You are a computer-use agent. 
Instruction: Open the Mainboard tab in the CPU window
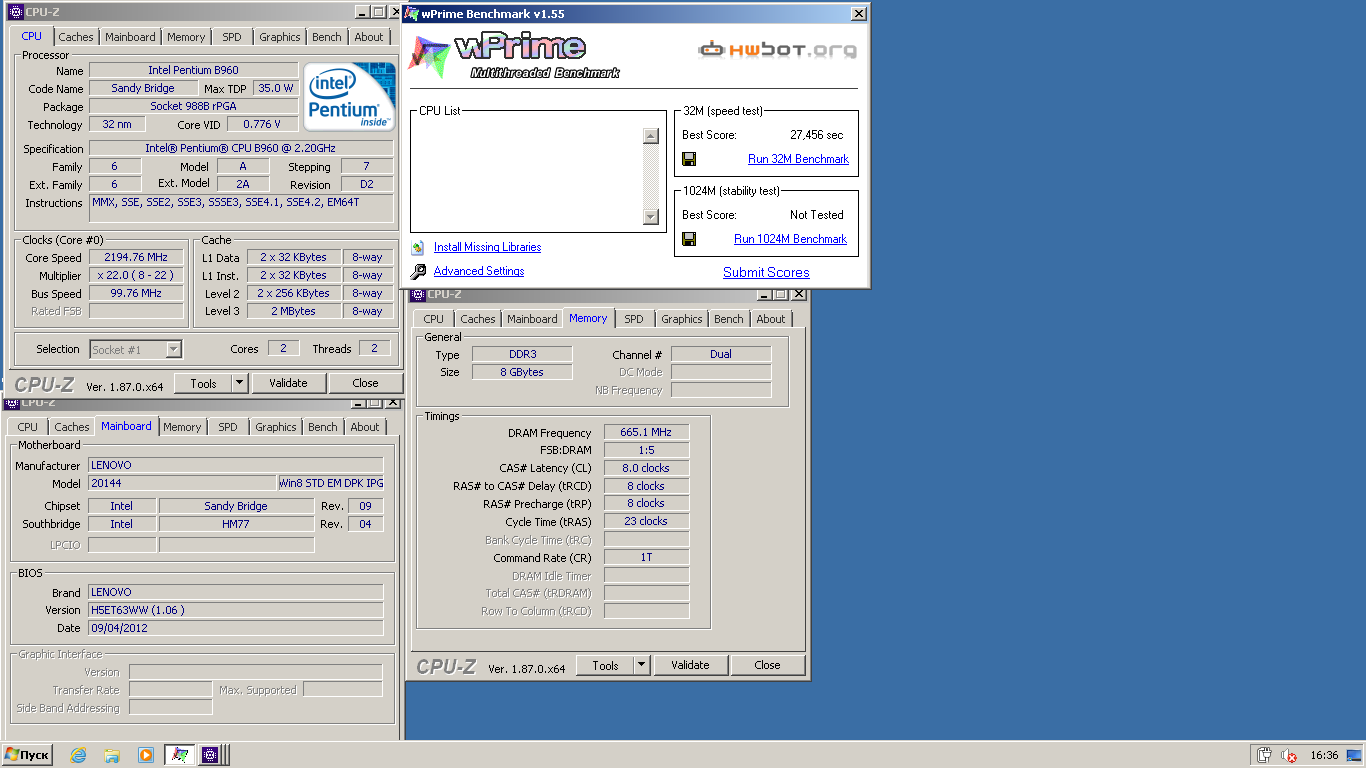[x=130, y=37]
